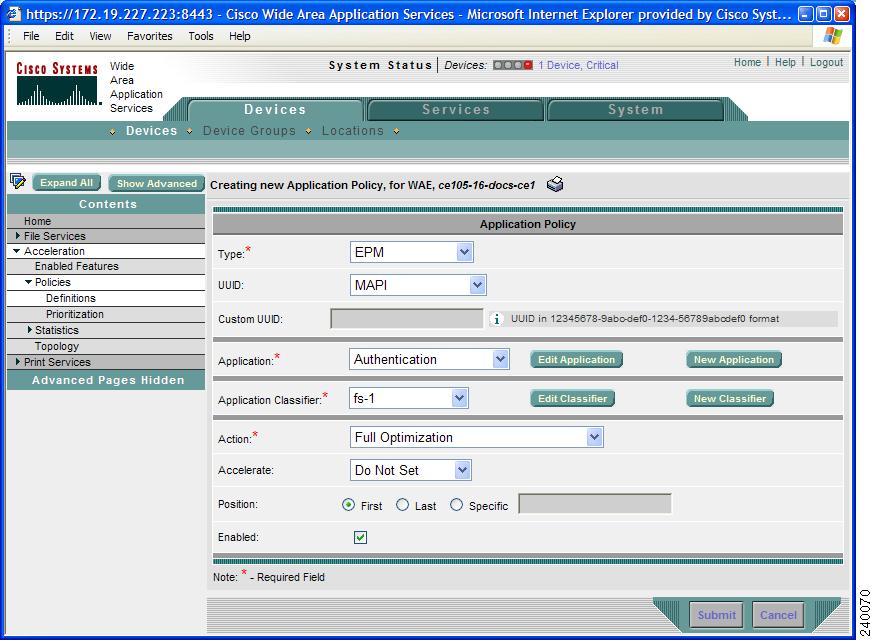
Task: Expand the File Services tree node
Action: click(18, 236)
